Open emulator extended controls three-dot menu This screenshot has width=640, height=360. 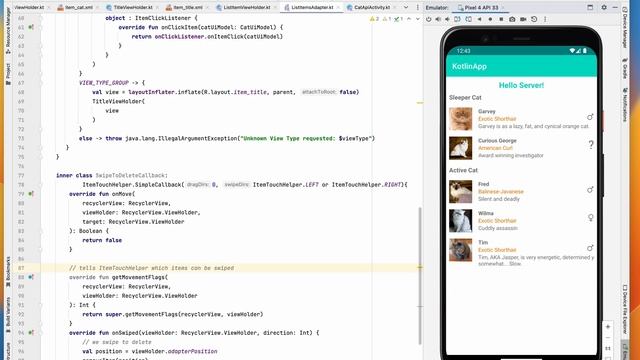point(545,19)
